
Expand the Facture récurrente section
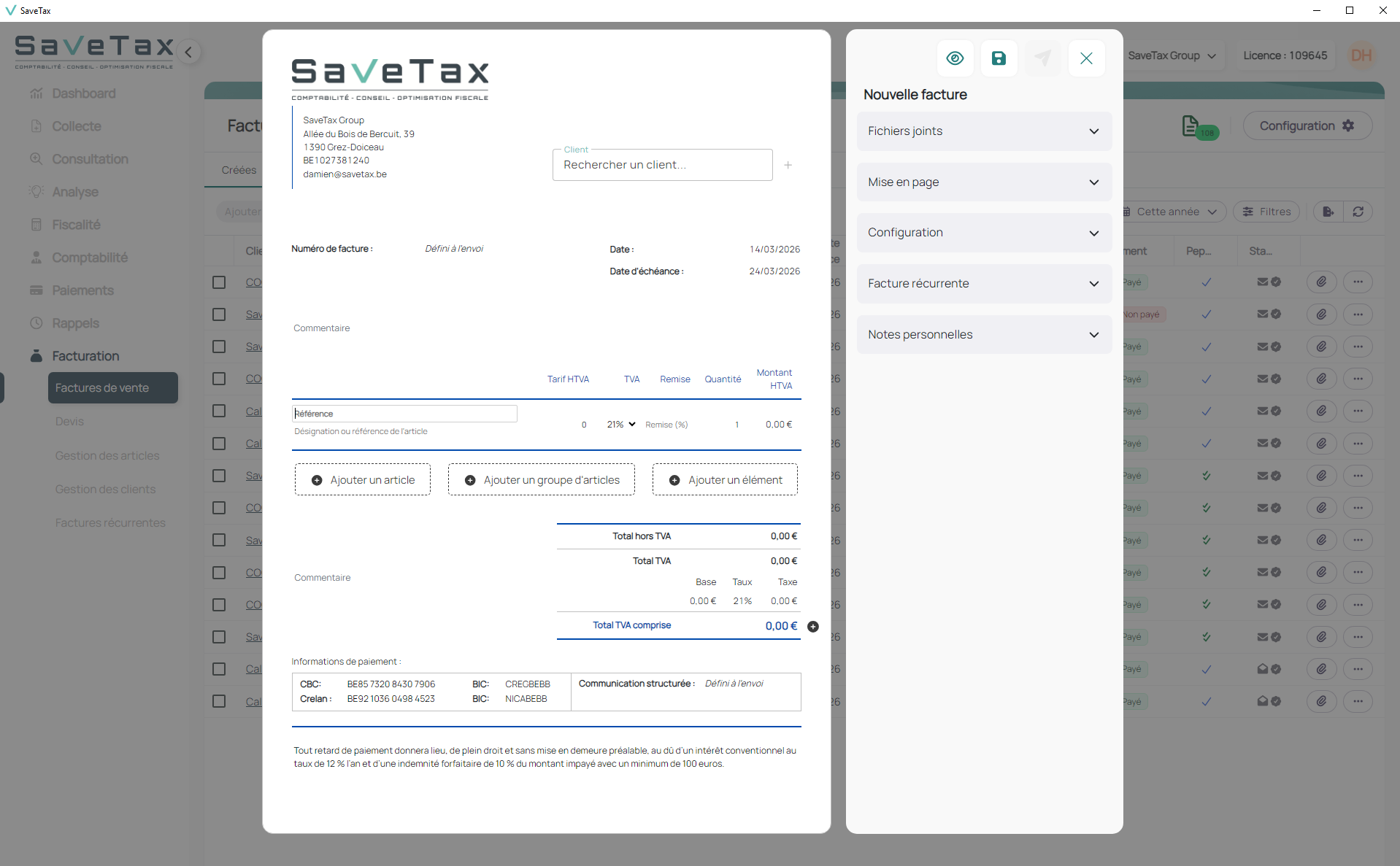[x=984, y=284]
